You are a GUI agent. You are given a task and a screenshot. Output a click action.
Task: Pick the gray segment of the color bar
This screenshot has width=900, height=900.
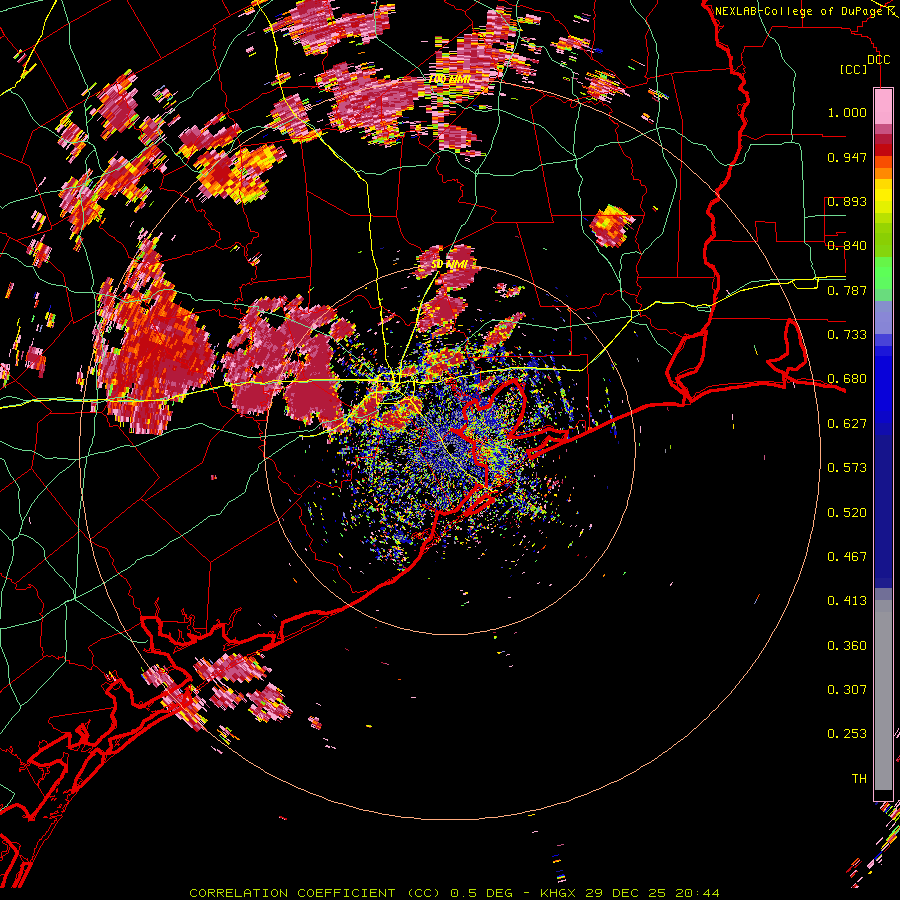click(x=883, y=695)
